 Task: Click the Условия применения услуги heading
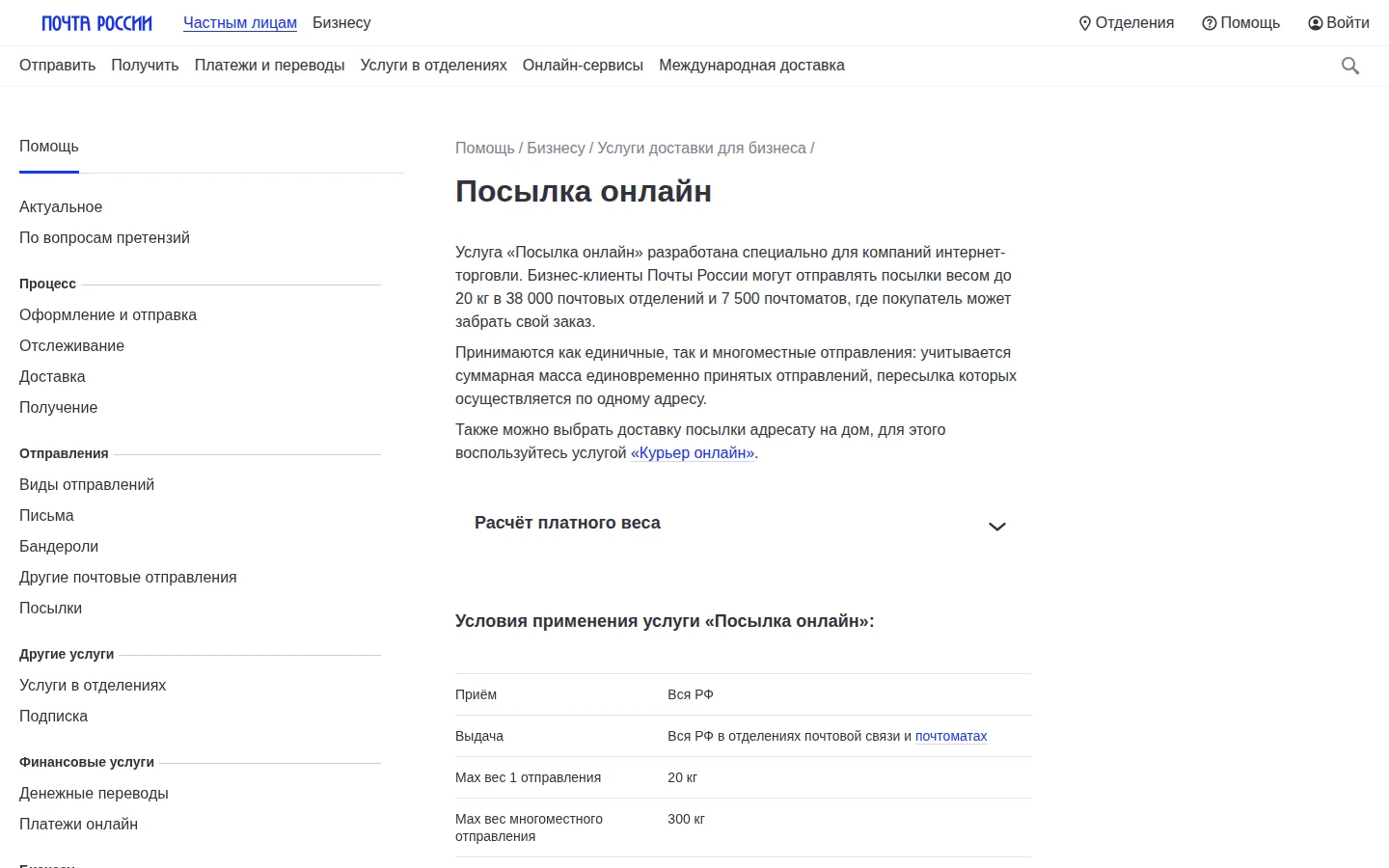coord(665,621)
